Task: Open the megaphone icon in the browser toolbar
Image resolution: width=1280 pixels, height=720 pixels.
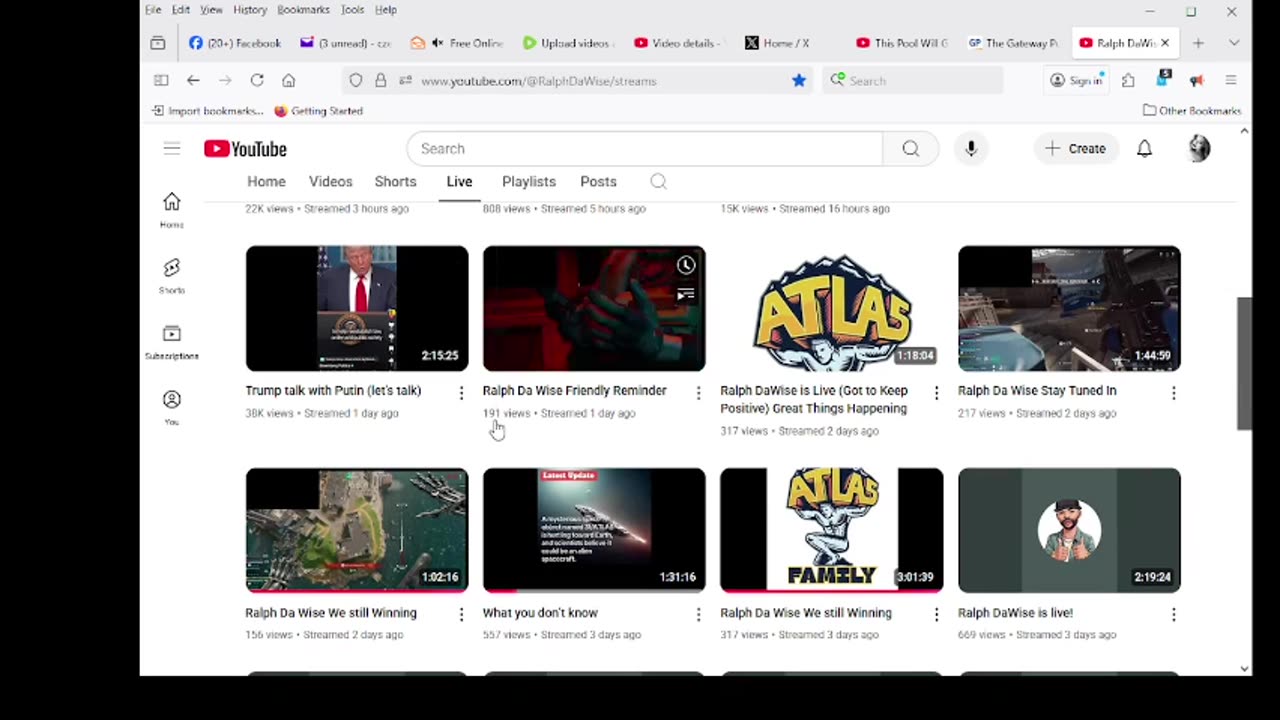Action: tap(1196, 80)
